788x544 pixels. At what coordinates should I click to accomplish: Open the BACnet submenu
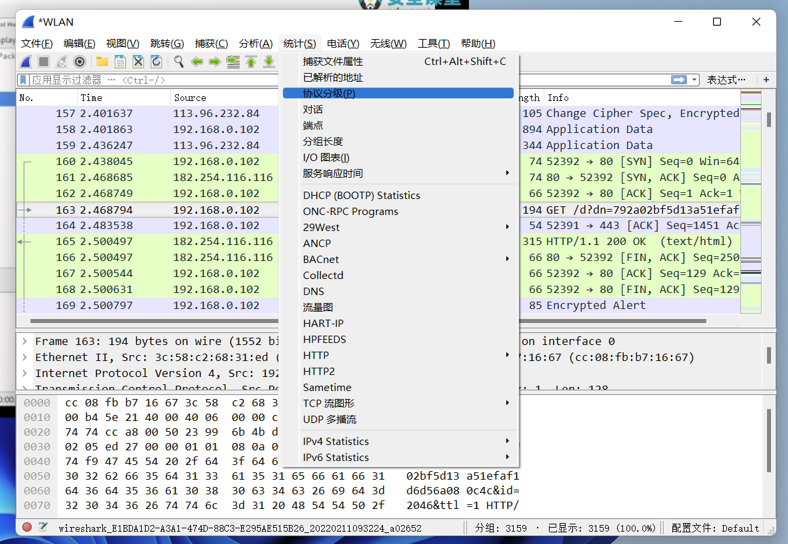coord(399,259)
